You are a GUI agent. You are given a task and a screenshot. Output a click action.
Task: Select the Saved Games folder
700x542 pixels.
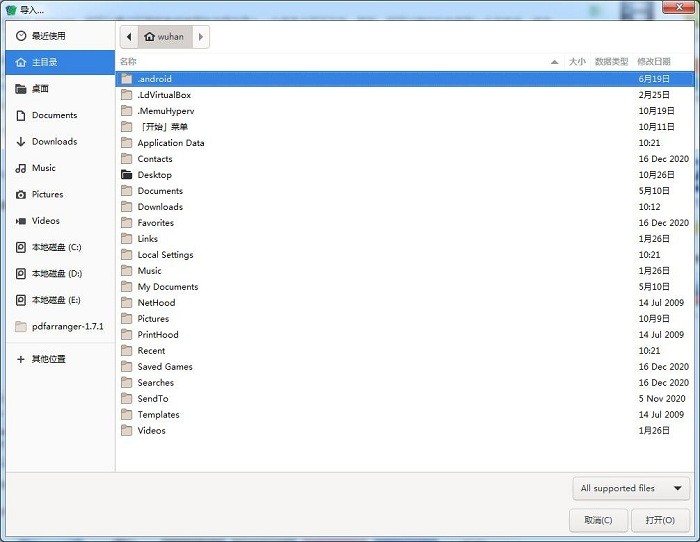click(165, 367)
